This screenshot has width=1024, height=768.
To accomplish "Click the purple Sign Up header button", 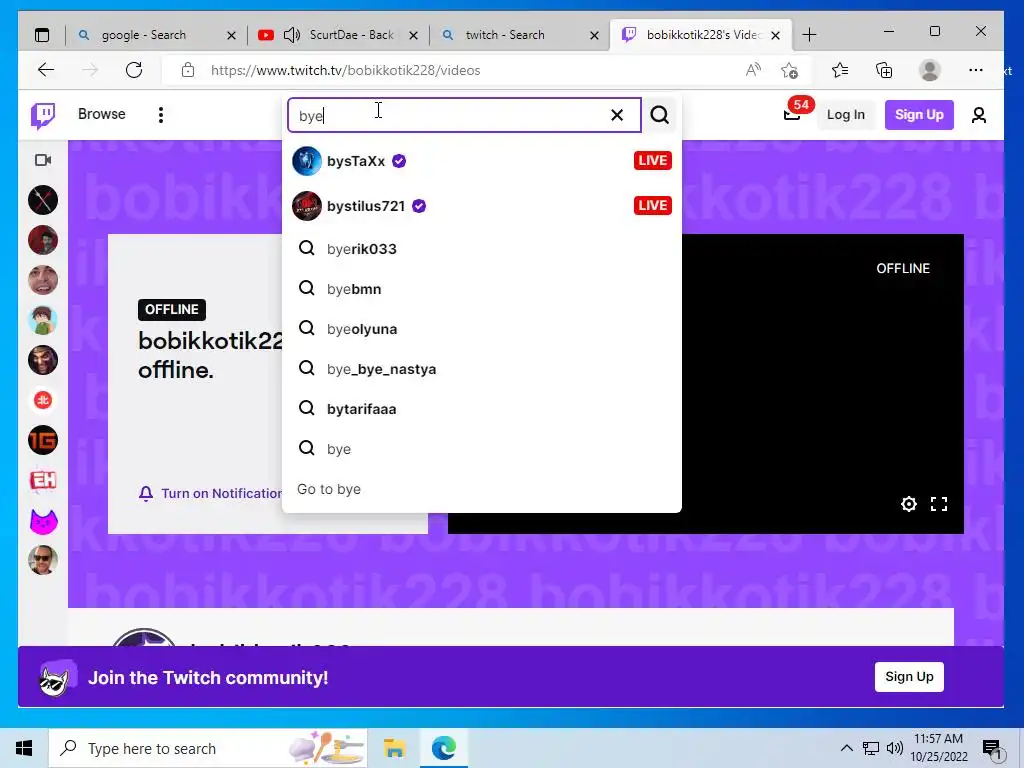I will pos(919,115).
